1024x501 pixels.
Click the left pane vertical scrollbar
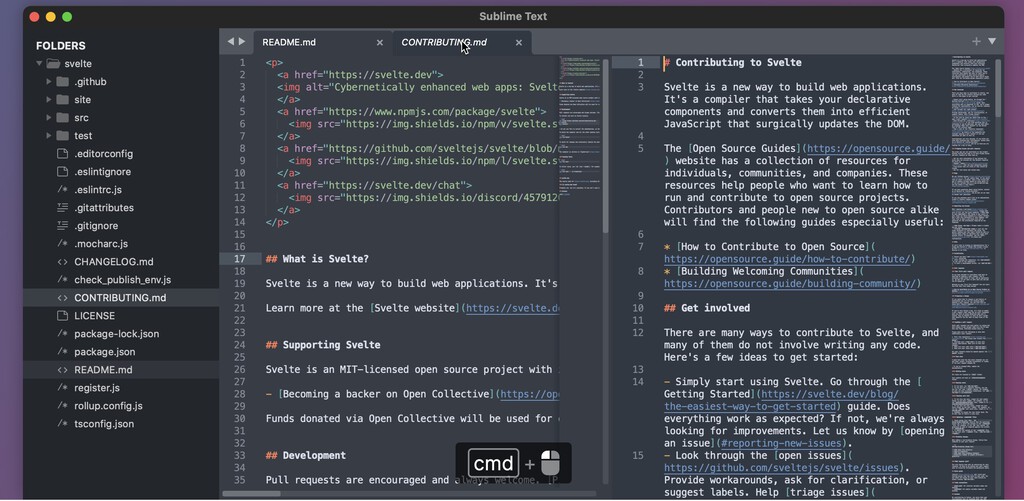click(x=605, y=147)
